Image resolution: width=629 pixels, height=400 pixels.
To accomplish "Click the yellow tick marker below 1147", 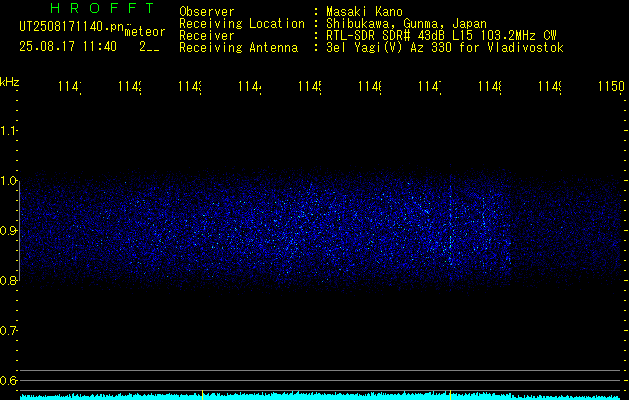I will click(450, 395).
